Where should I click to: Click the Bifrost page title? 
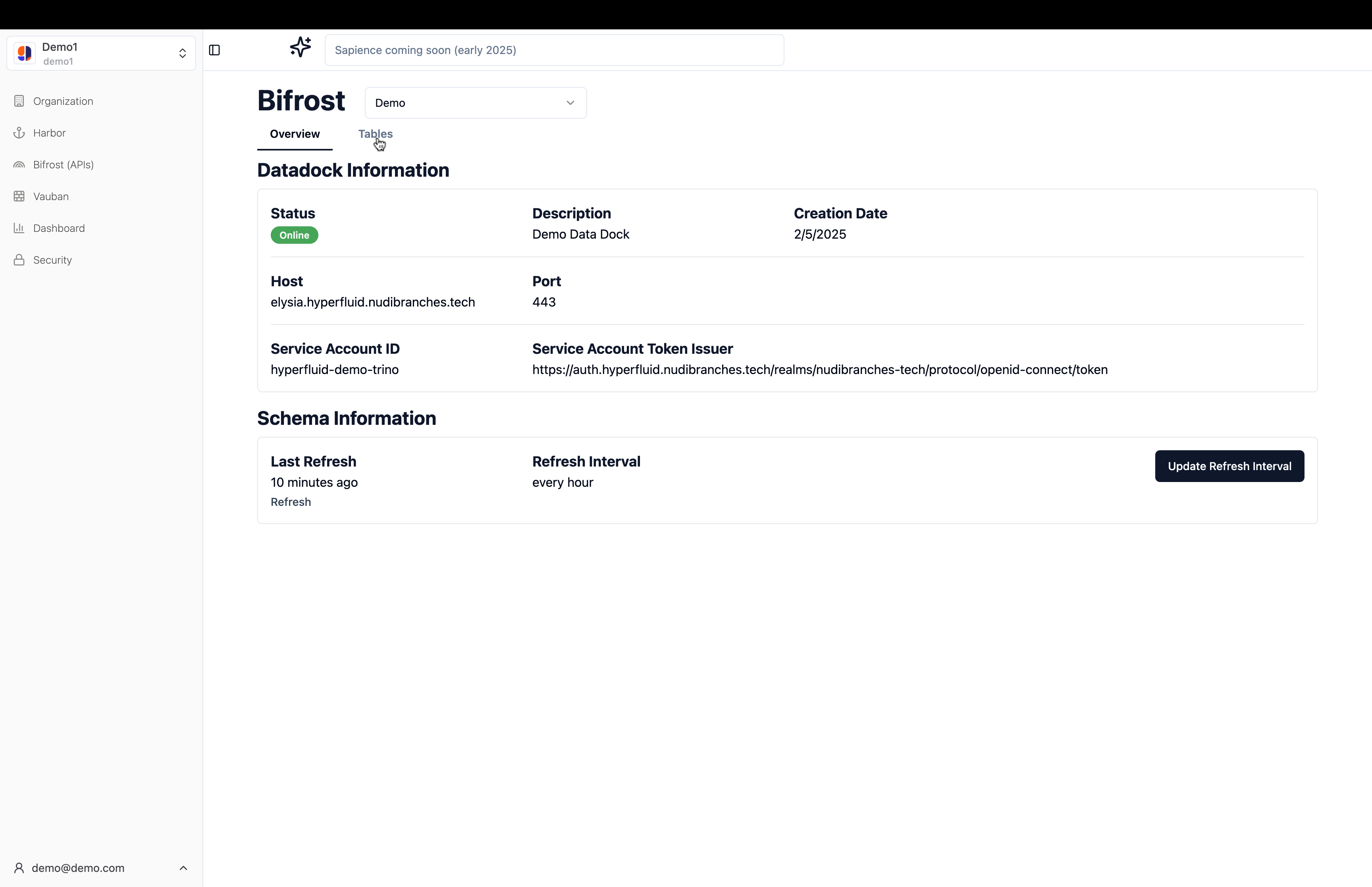click(x=301, y=101)
